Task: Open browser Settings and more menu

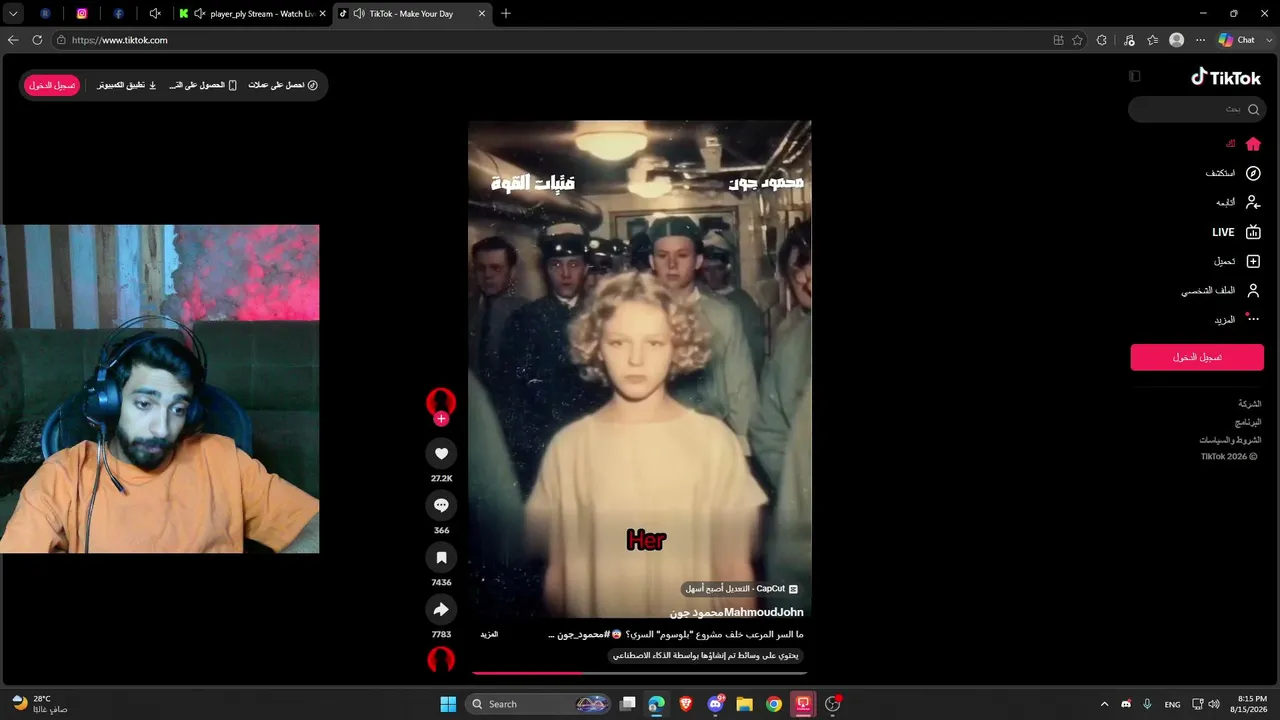Action: (x=1201, y=40)
